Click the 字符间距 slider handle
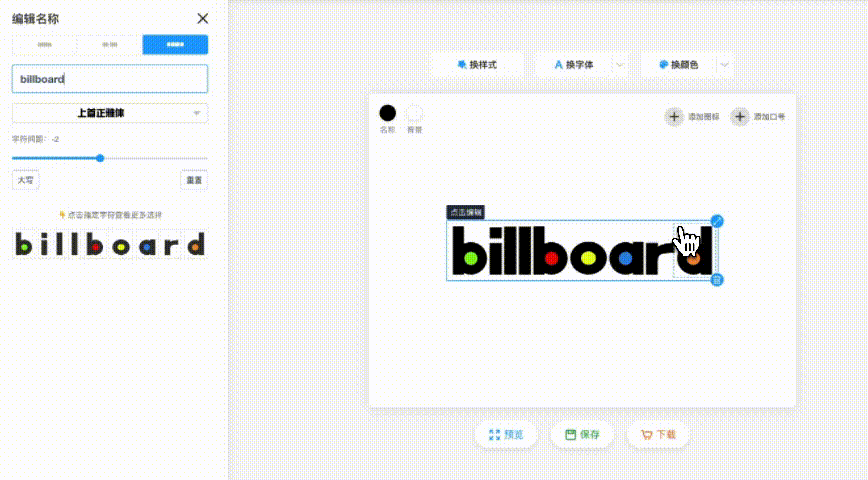Screen dimensions: 868x480 coord(100,158)
